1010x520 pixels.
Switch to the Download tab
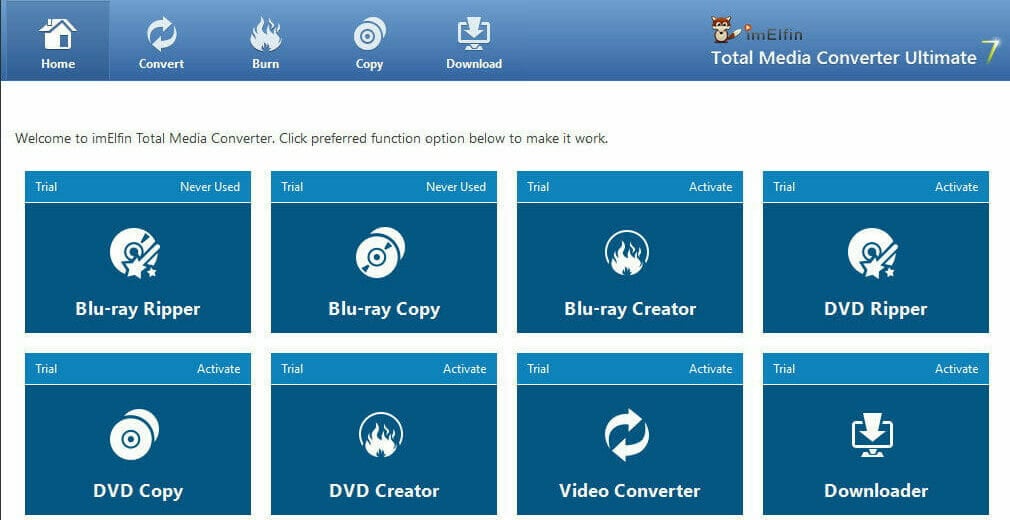pyautogui.click(x=474, y=41)
